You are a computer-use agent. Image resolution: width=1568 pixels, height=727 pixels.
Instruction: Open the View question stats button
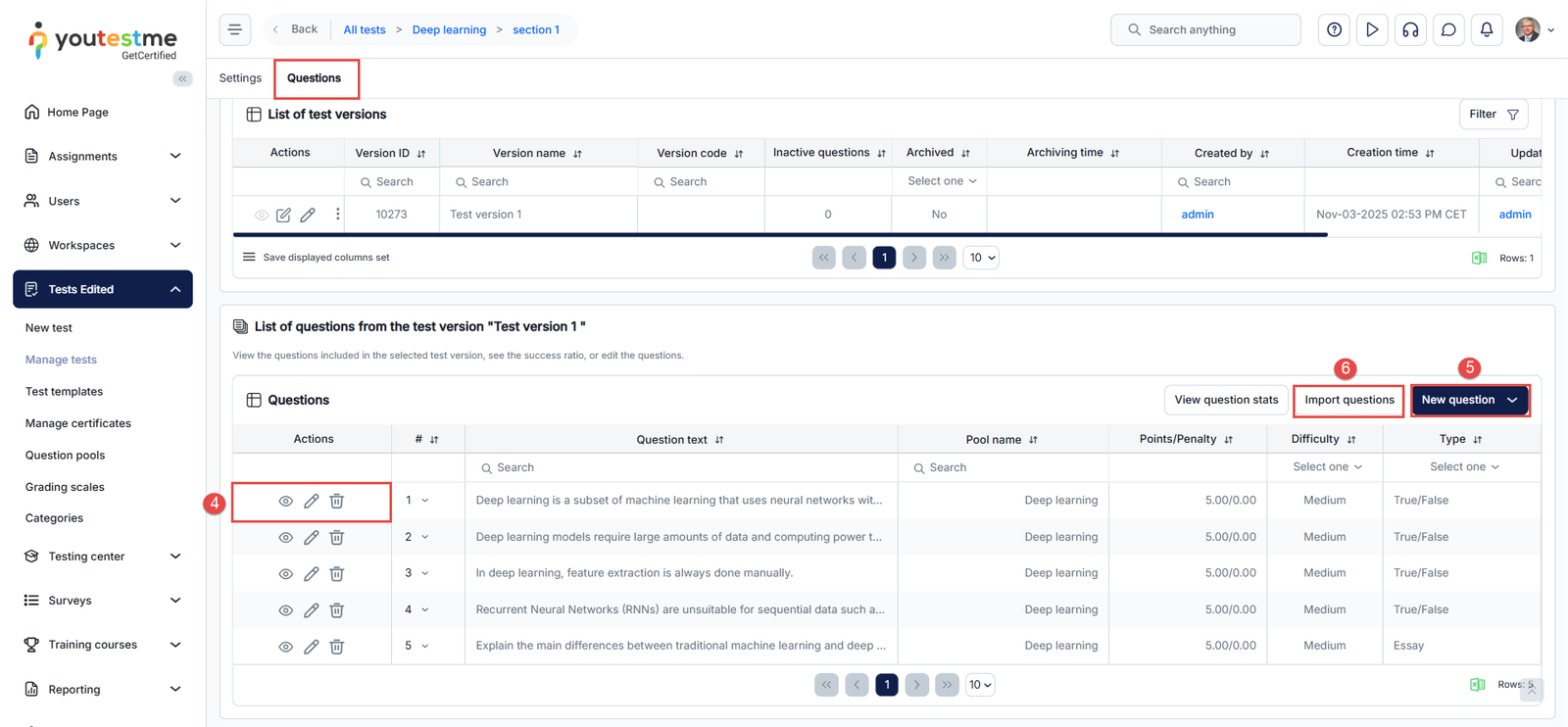pyautogui.click(x=1225, y=400)
